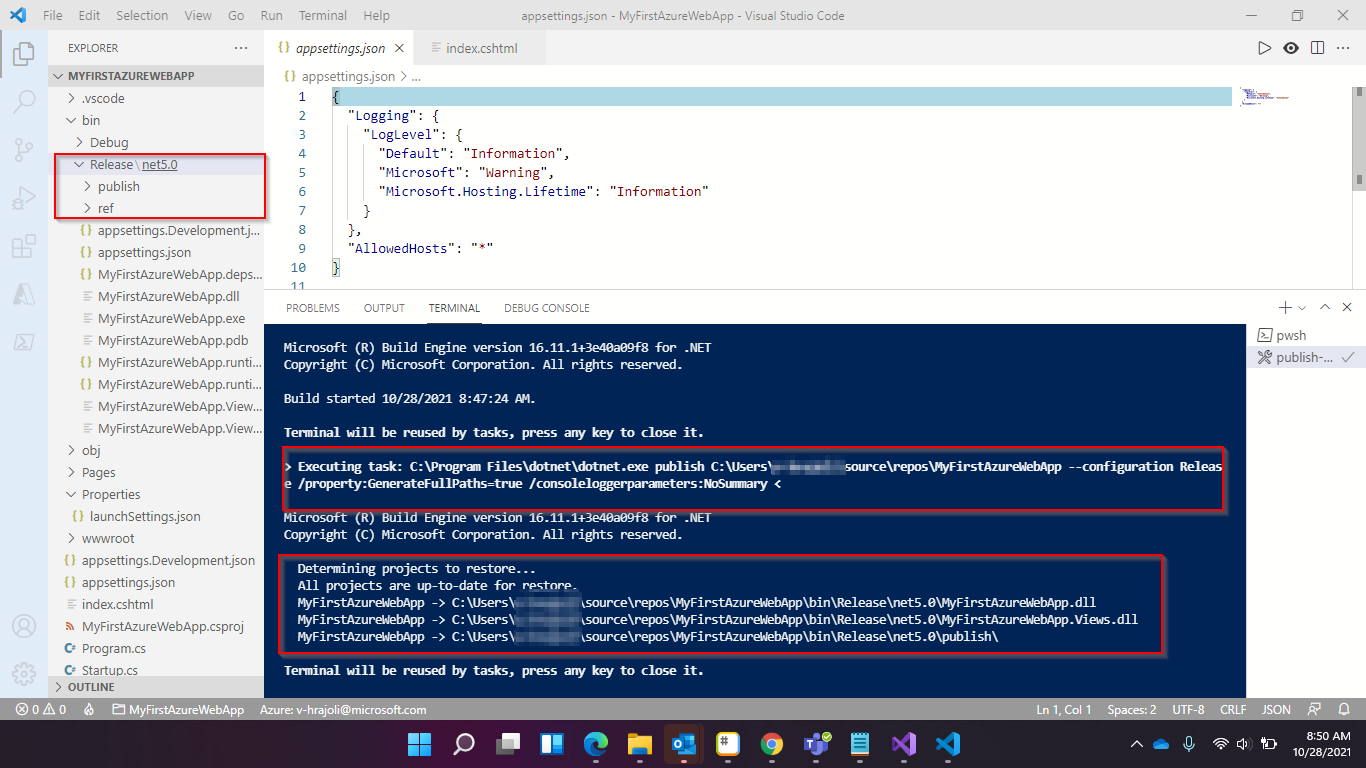The width and height of the screenshot is (1366, 768).
Task: Open the Explorer panel ellipsis menu
Action: click(x=240, y=48)
